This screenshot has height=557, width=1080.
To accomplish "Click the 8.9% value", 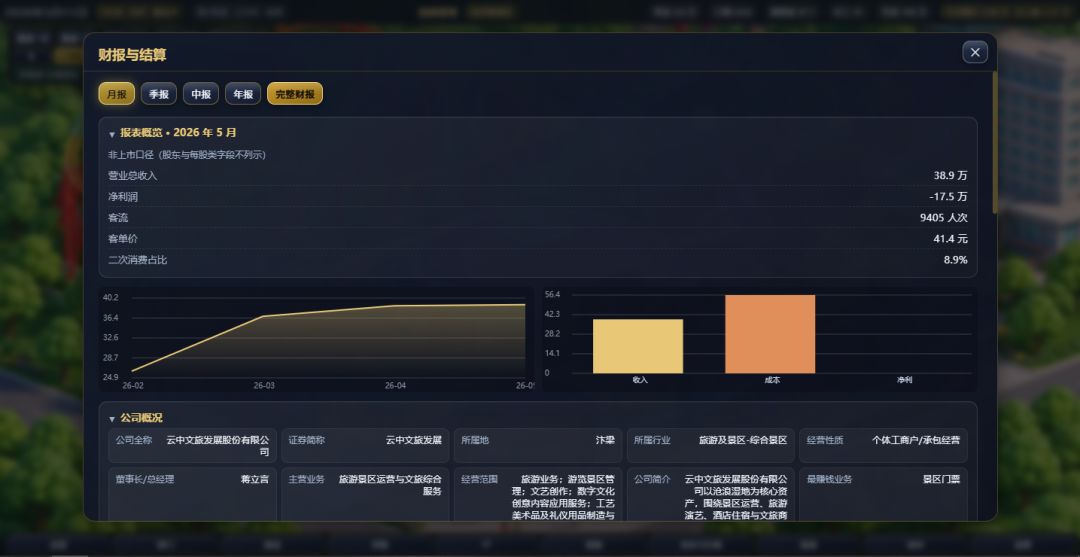I will [955, 260].
